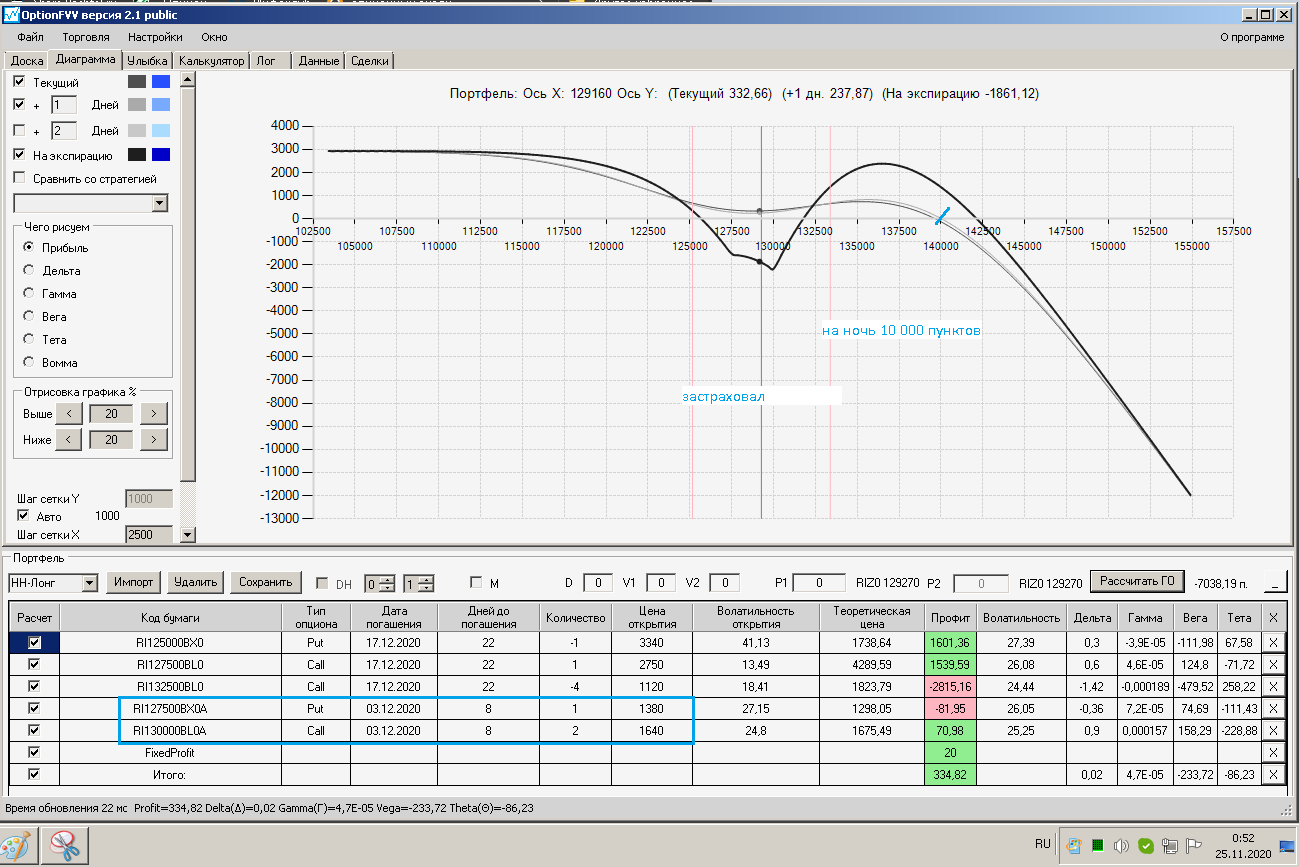Select the Вега radio button
Viewport: 1299px width, 867px height.
tap(29, 317)
